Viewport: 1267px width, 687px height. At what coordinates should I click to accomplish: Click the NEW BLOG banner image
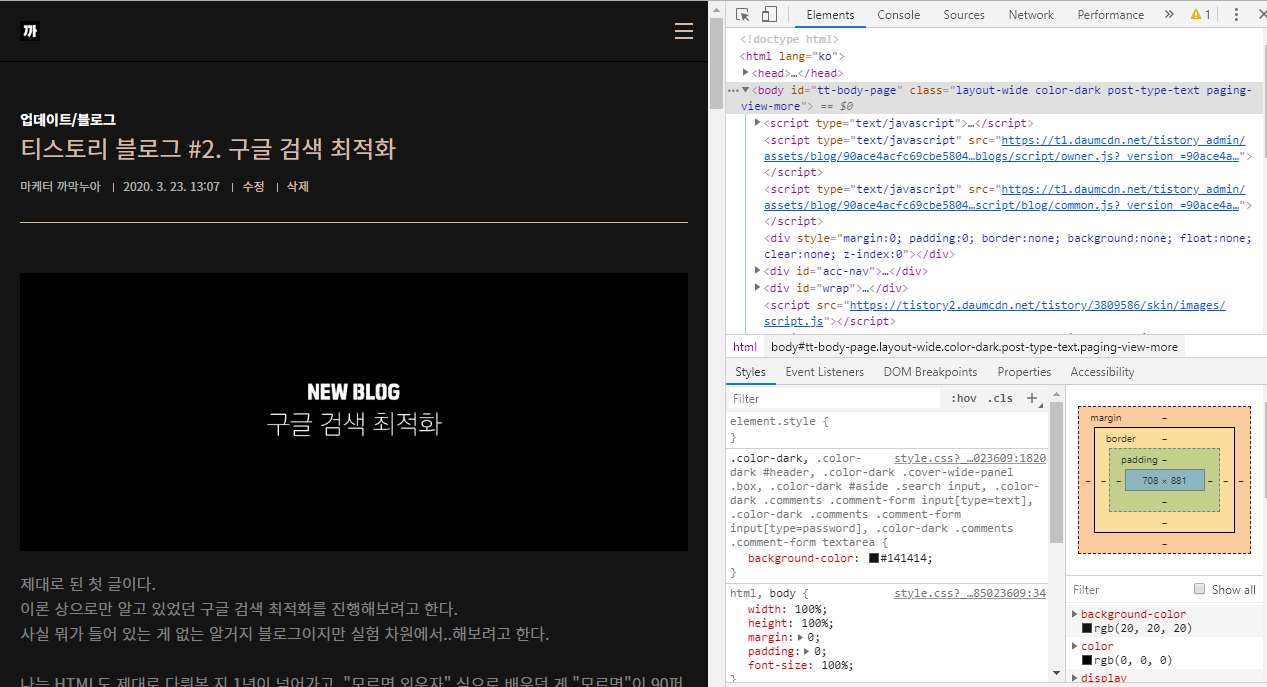[354, 411]
